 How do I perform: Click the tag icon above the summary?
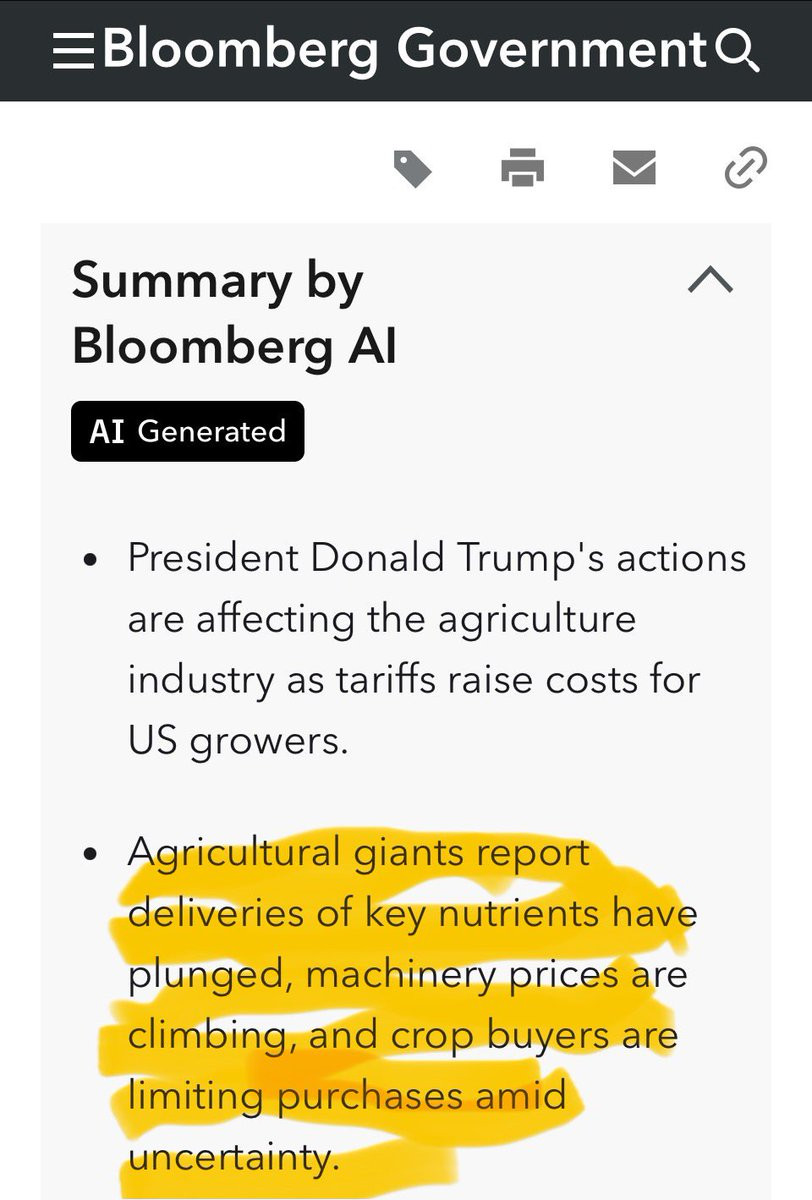click(x=412, y=168)
